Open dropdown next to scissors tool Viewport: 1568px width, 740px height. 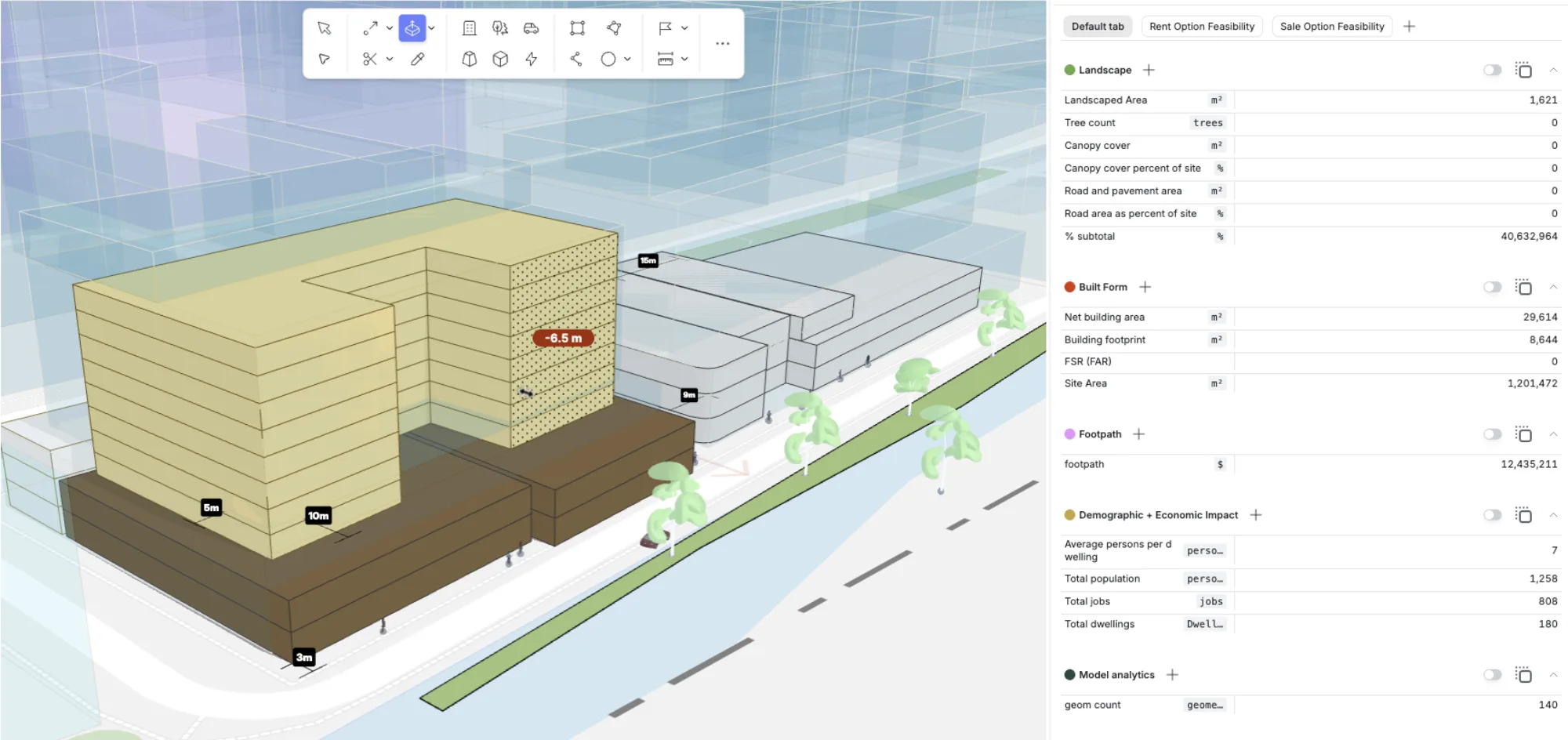[390, 59]
